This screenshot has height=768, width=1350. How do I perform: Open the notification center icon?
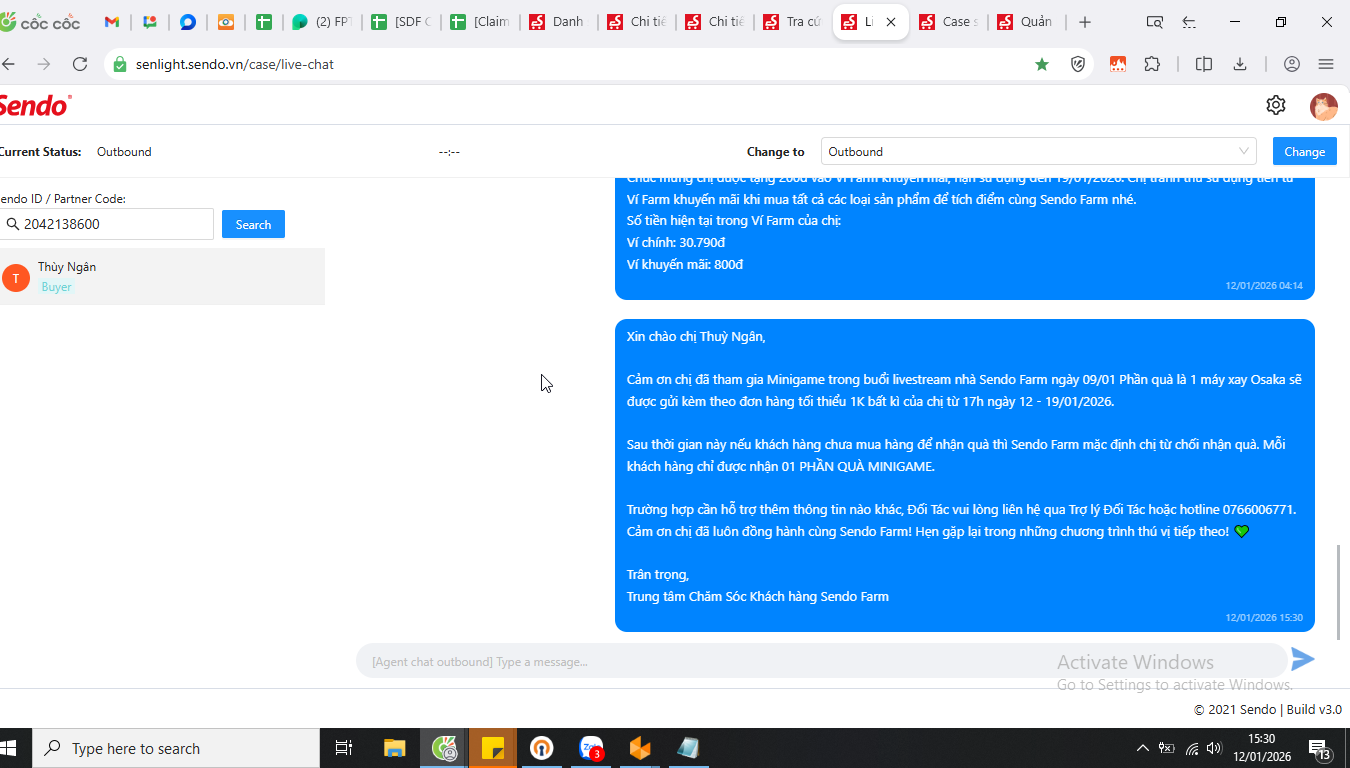click(x=1319, y=748)
